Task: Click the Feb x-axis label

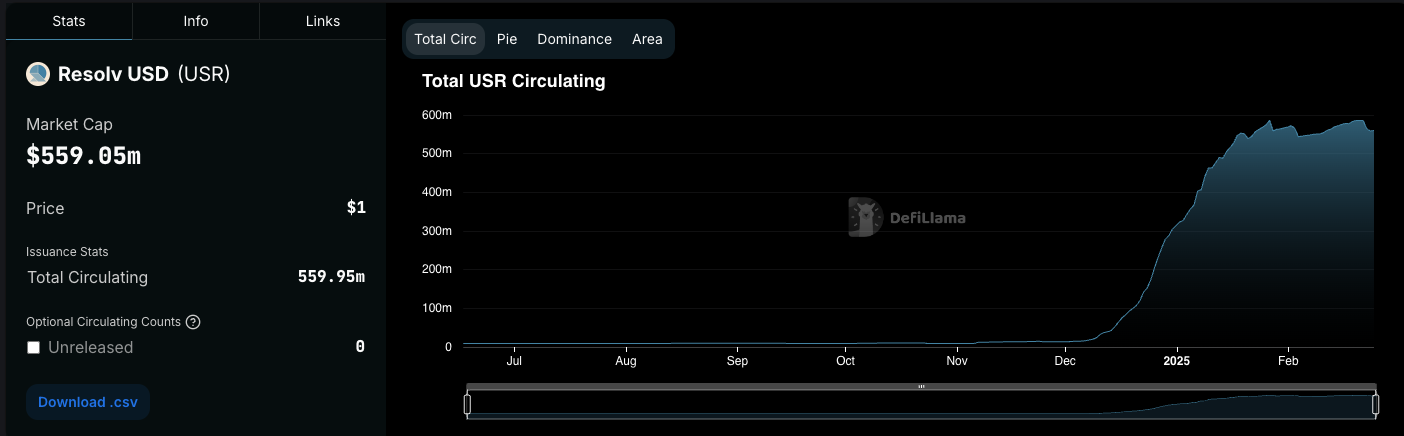Action: coord(1288,361)
